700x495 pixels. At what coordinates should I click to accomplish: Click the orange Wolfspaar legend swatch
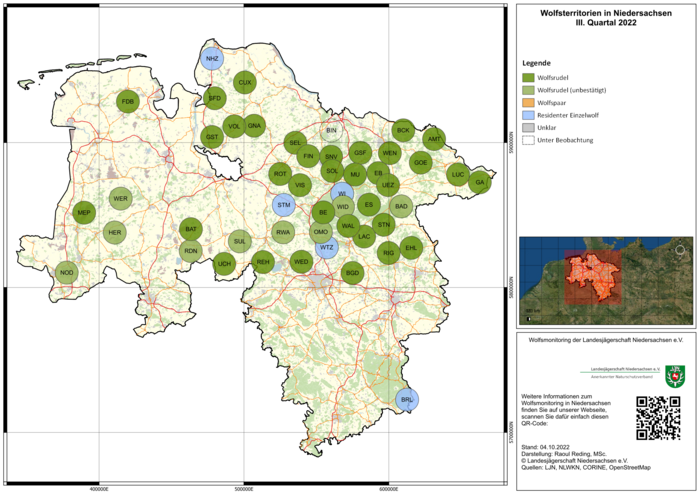coord(528,103)
